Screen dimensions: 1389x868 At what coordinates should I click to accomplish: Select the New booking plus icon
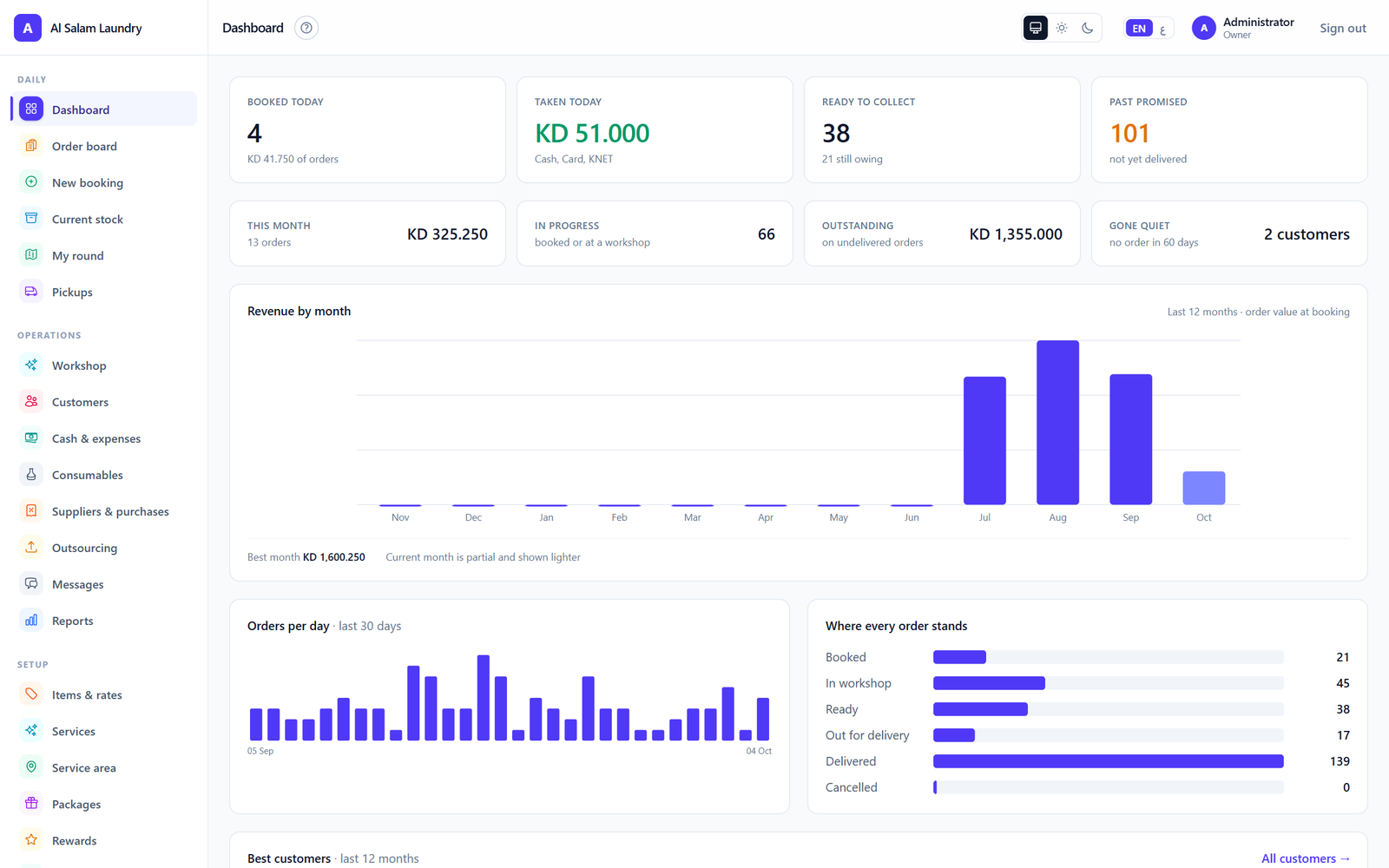pos(31,182)
